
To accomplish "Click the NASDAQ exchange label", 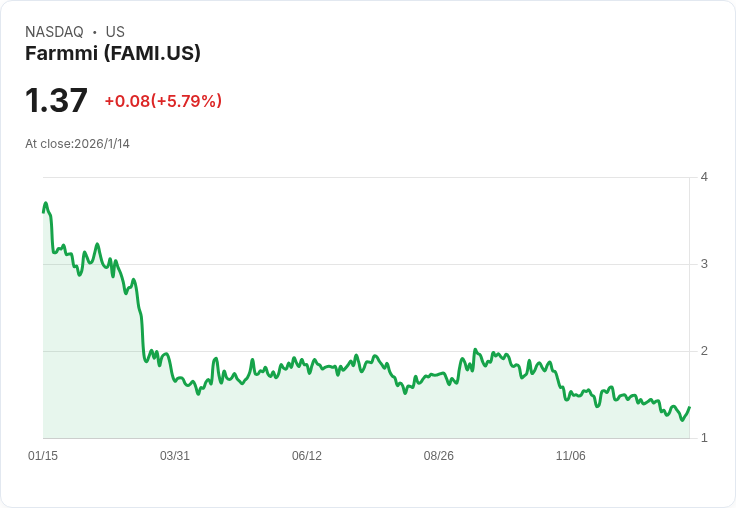I will tap(54, 32).
